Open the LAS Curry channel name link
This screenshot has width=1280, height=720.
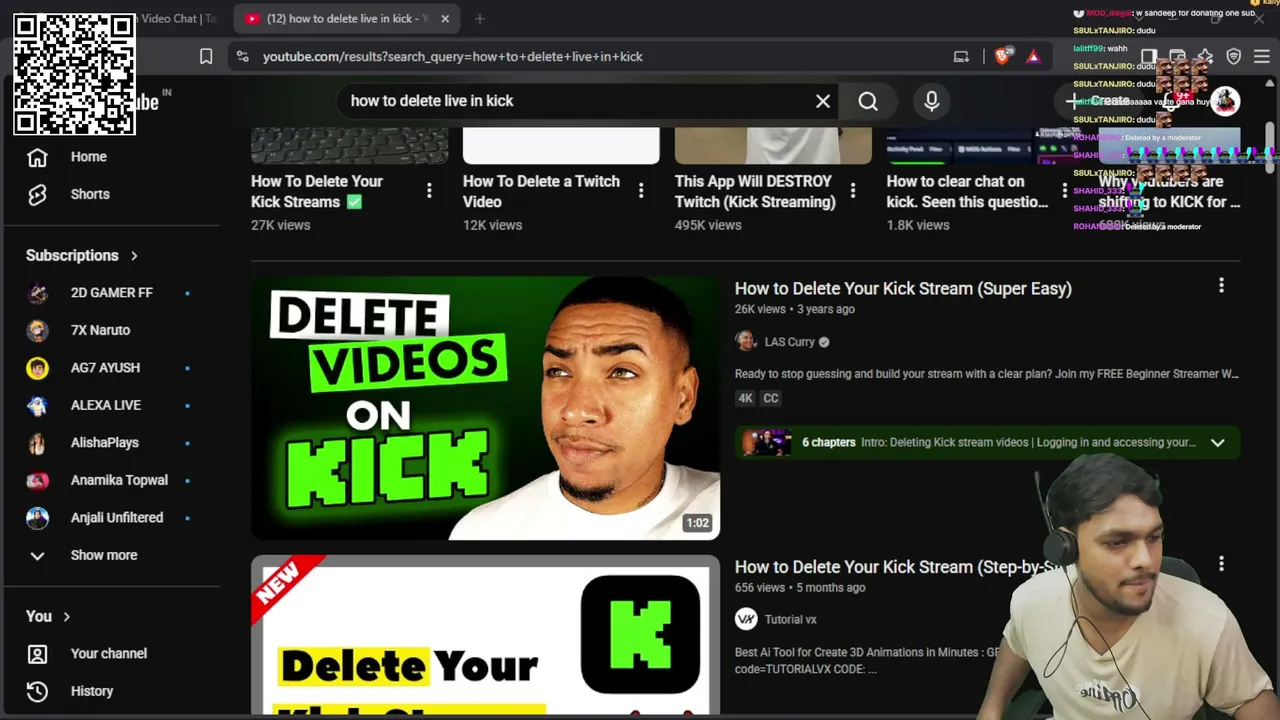click(790, 342)
